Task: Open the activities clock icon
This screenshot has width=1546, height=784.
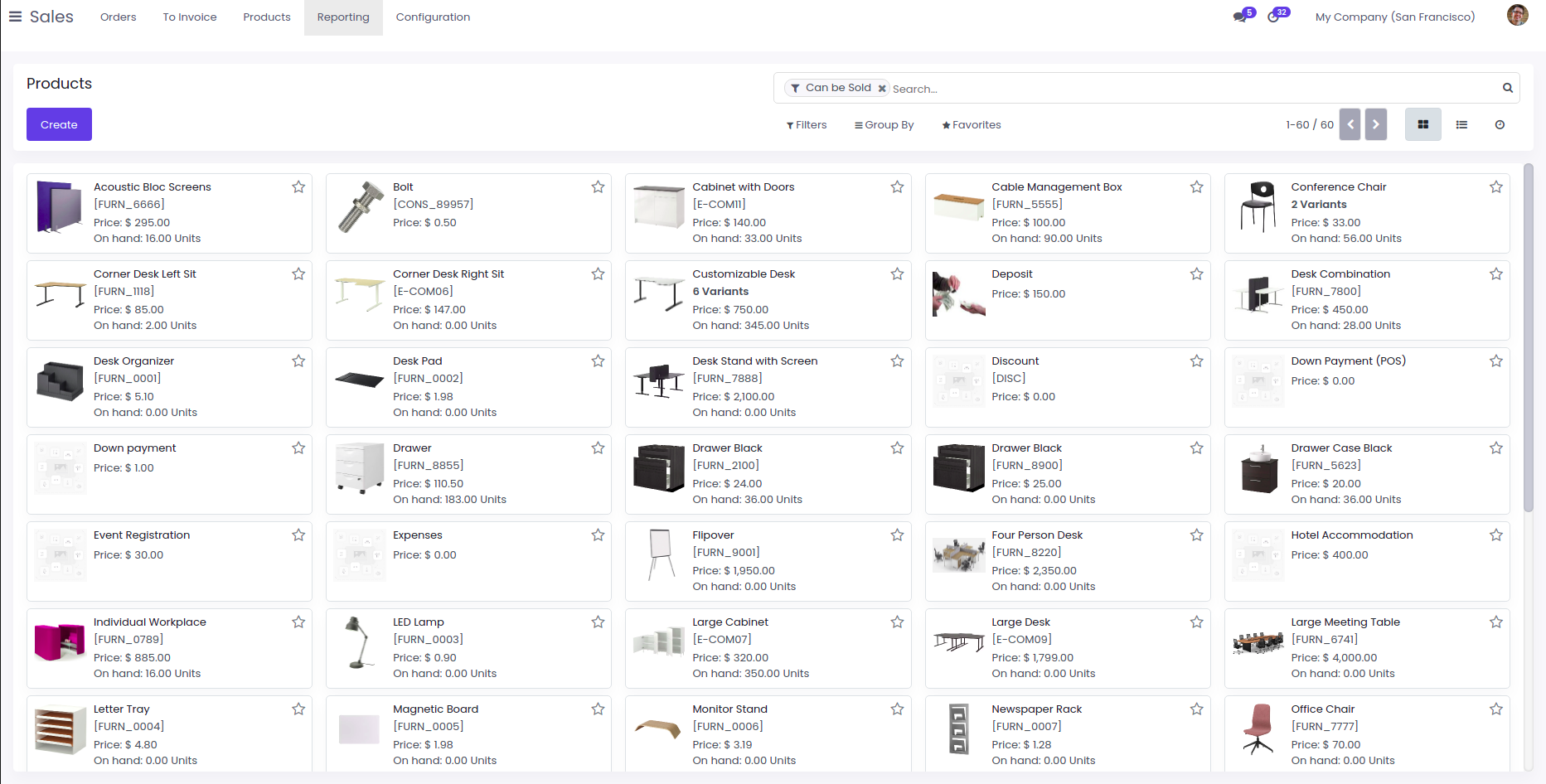Action: pos(1274,17)
